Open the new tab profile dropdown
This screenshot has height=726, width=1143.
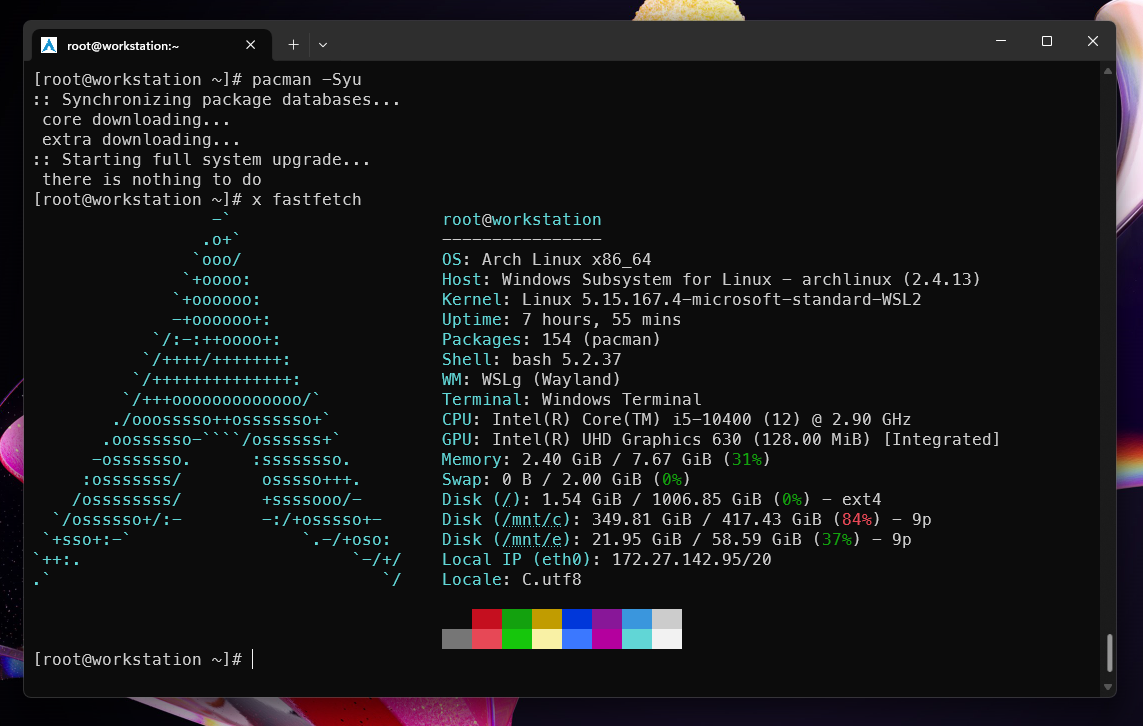[x=323, y=45]
